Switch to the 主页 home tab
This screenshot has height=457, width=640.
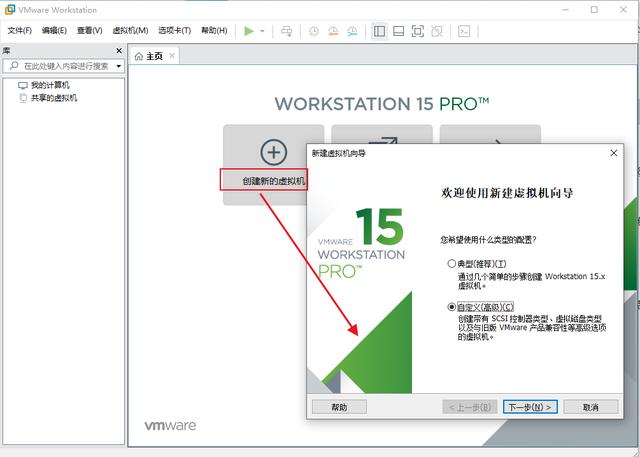(x=154, y=56)
